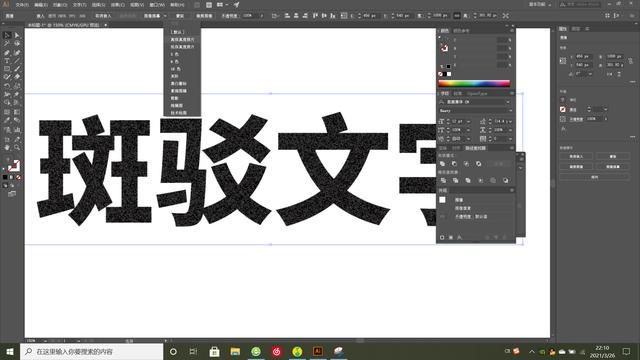Click the 排列 button in Properties panel
640x360 pixels.
(594, 177)
